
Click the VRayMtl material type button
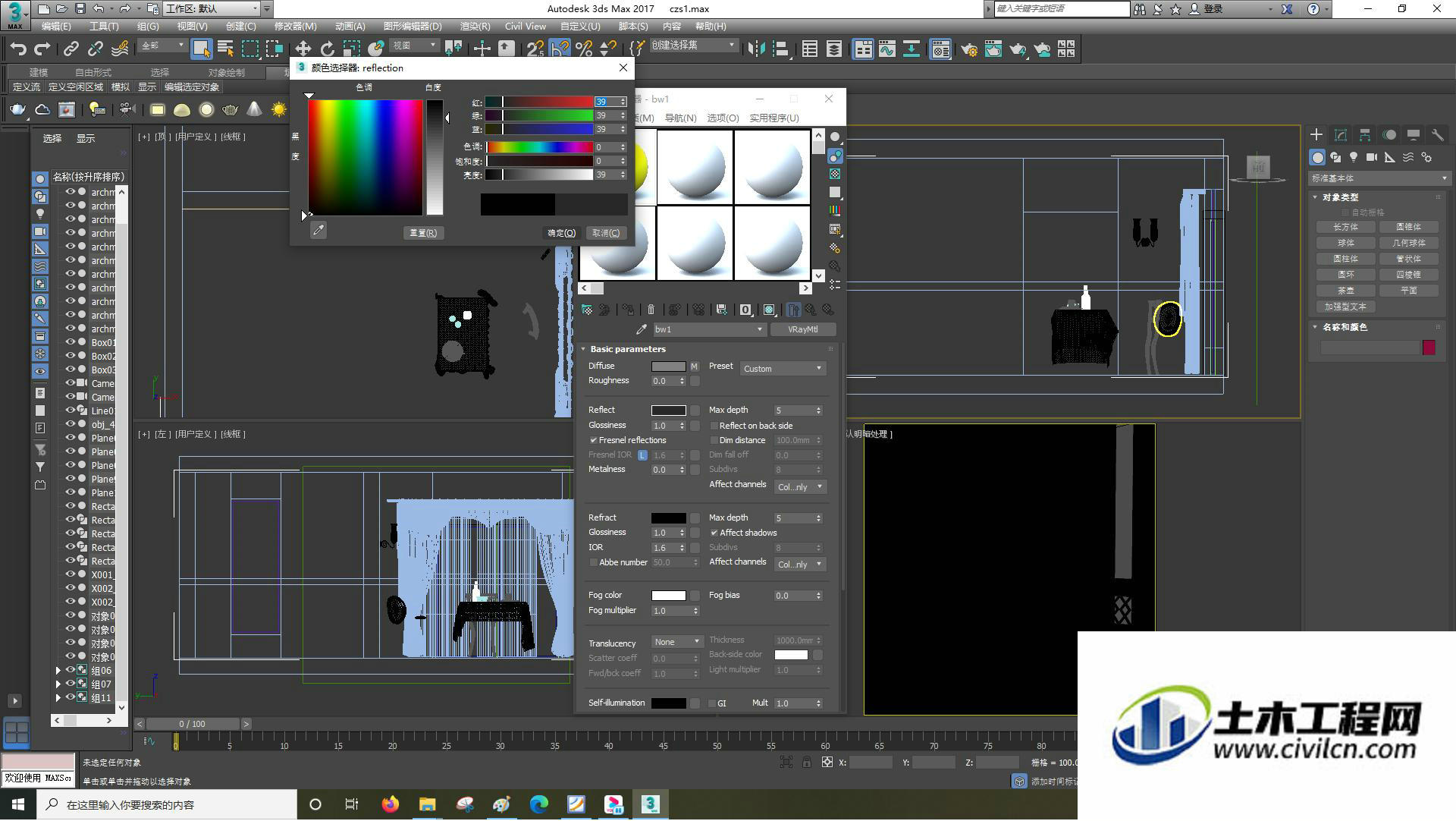803,329
